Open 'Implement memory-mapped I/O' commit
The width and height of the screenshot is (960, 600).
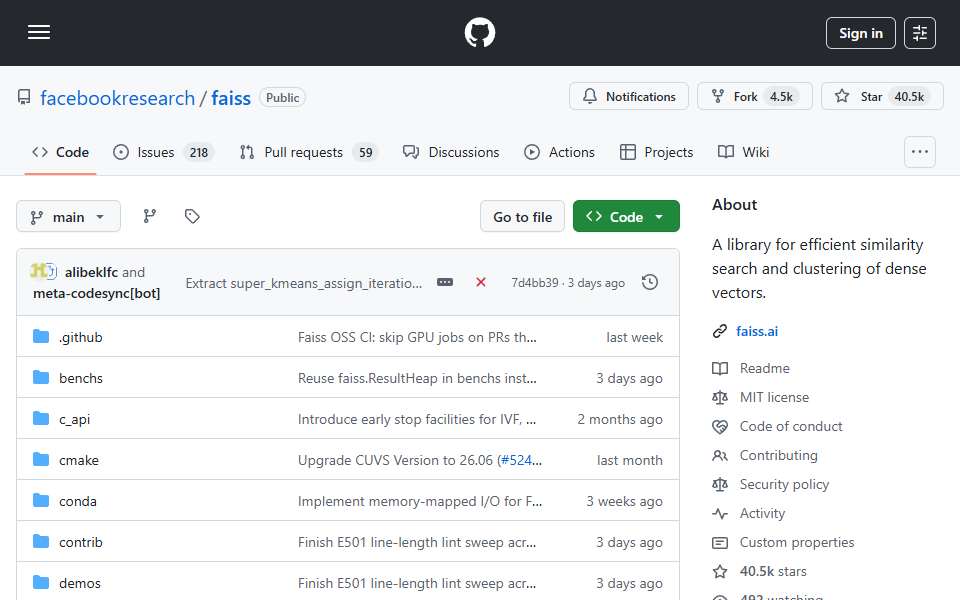point(420,501)
